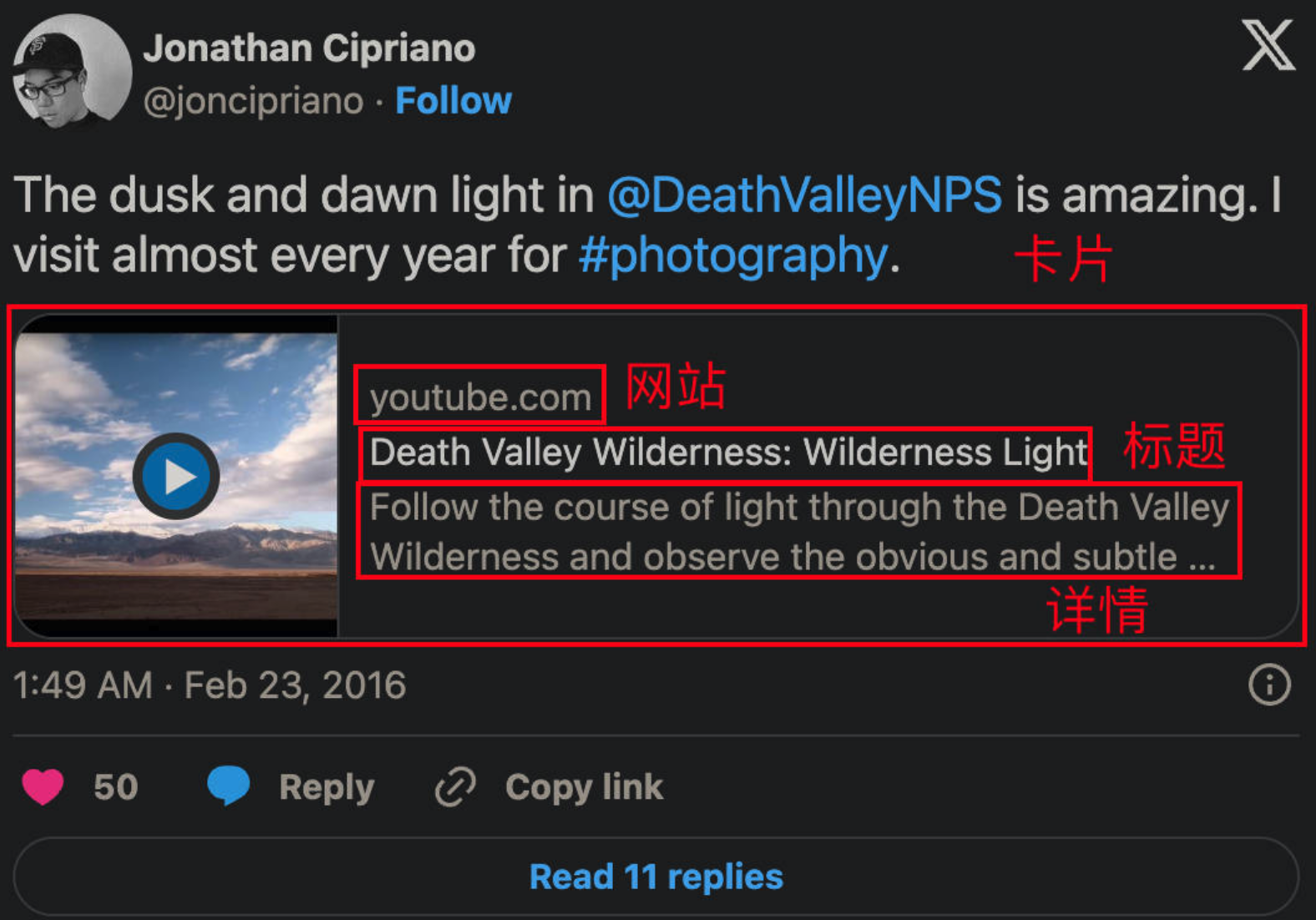Open the tweet info circle icon

[x=1269, y=685]
